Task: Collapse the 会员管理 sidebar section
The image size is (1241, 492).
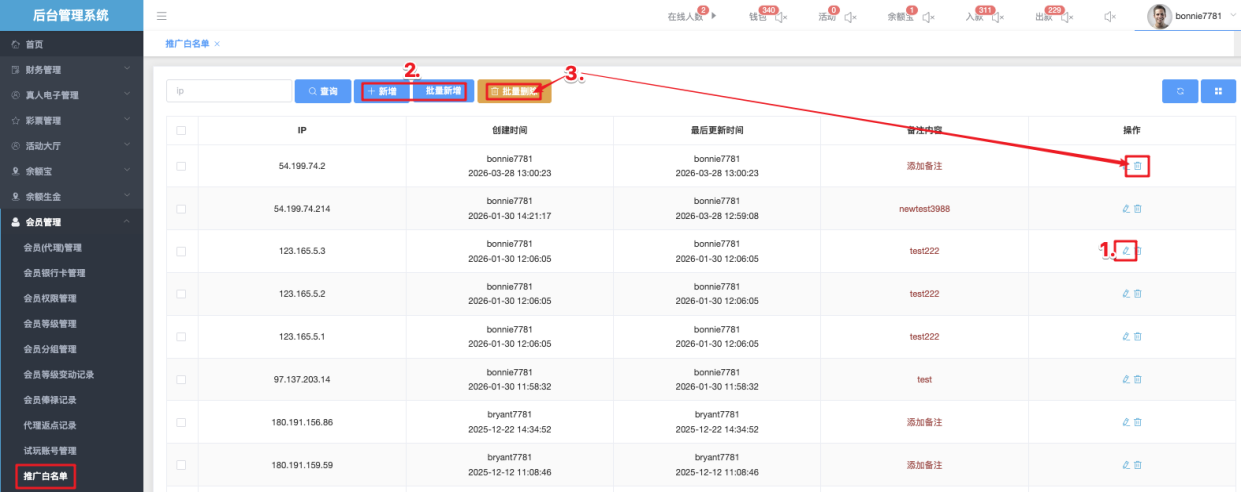Action: tap(72, 222)
